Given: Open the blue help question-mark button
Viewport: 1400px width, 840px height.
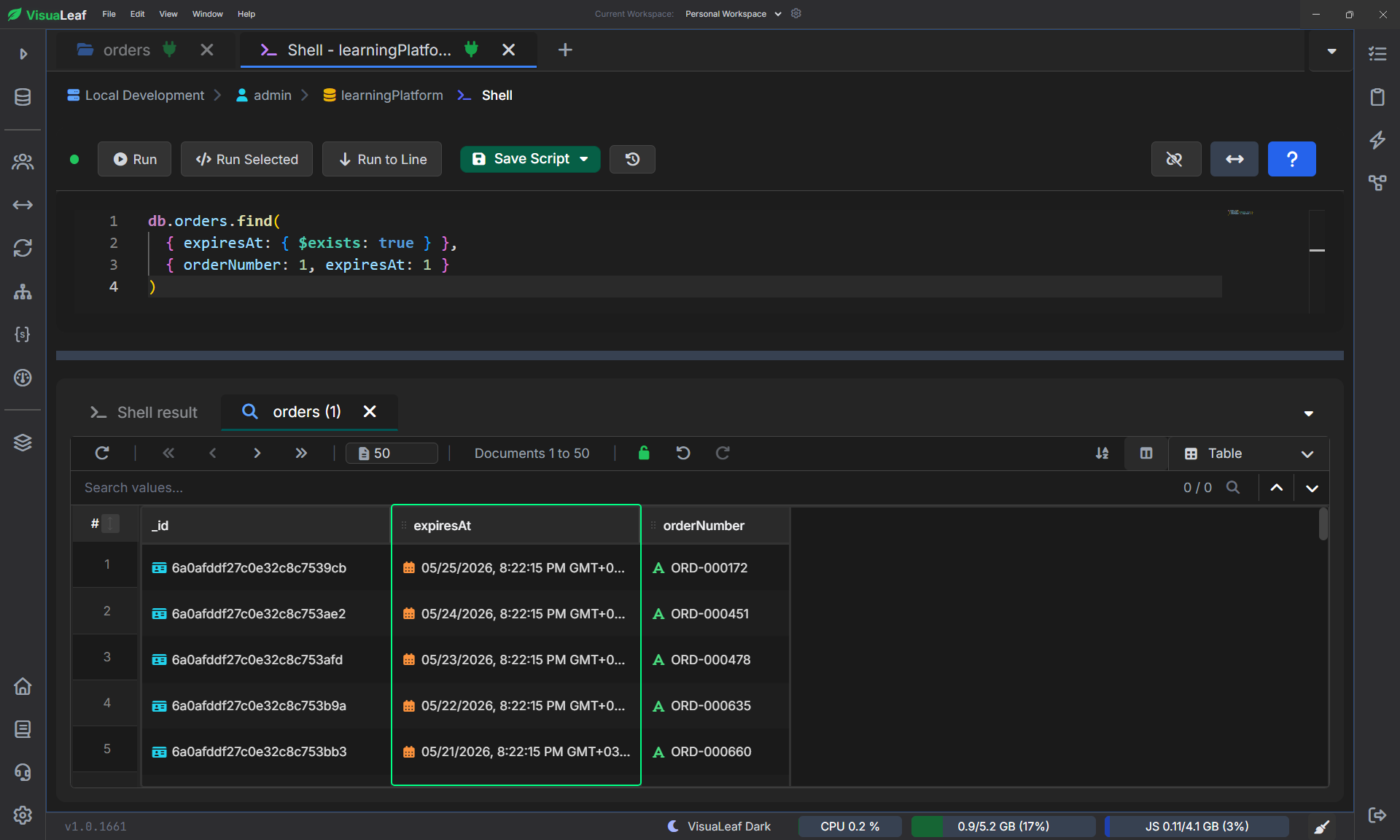Looking at the screenshot, I should pyautogui.click(x=1291, y=159).
